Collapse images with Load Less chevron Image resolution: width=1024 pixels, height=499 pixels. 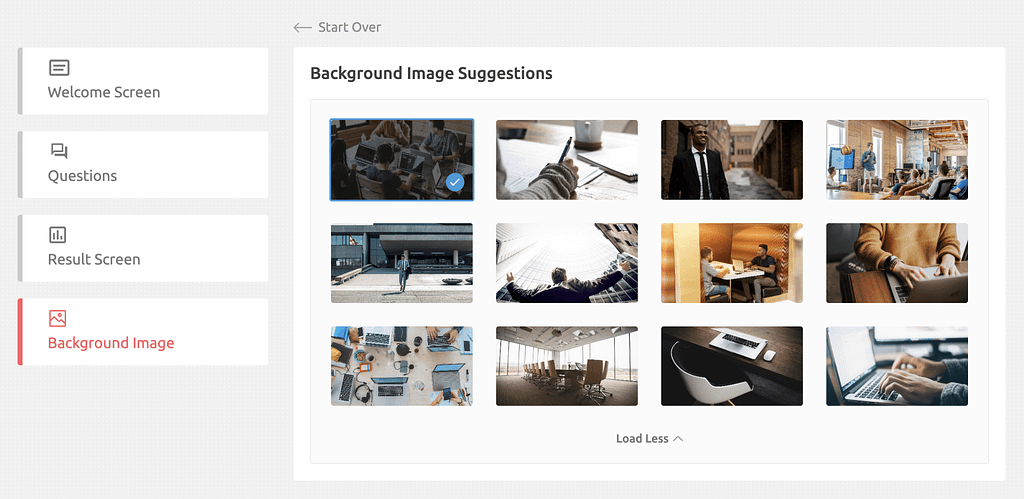pos(679,439)
